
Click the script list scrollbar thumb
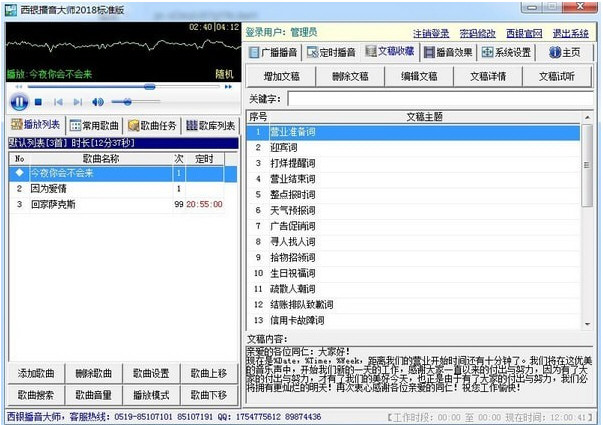(587, 165)
